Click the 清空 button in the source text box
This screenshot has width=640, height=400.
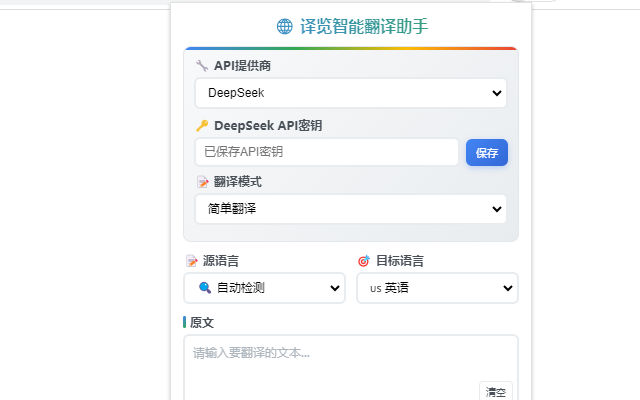(x=496, y=392)
